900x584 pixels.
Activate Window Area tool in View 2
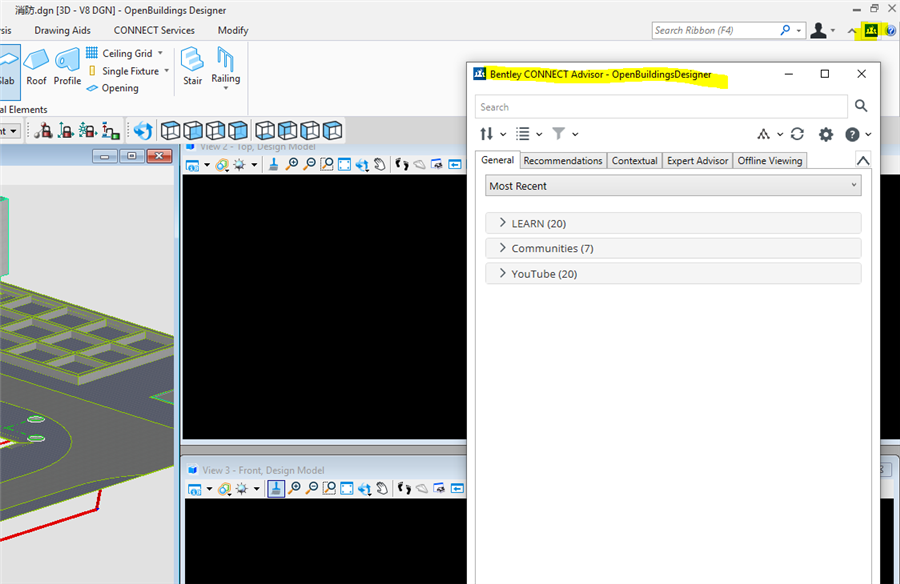click(327, 165)
